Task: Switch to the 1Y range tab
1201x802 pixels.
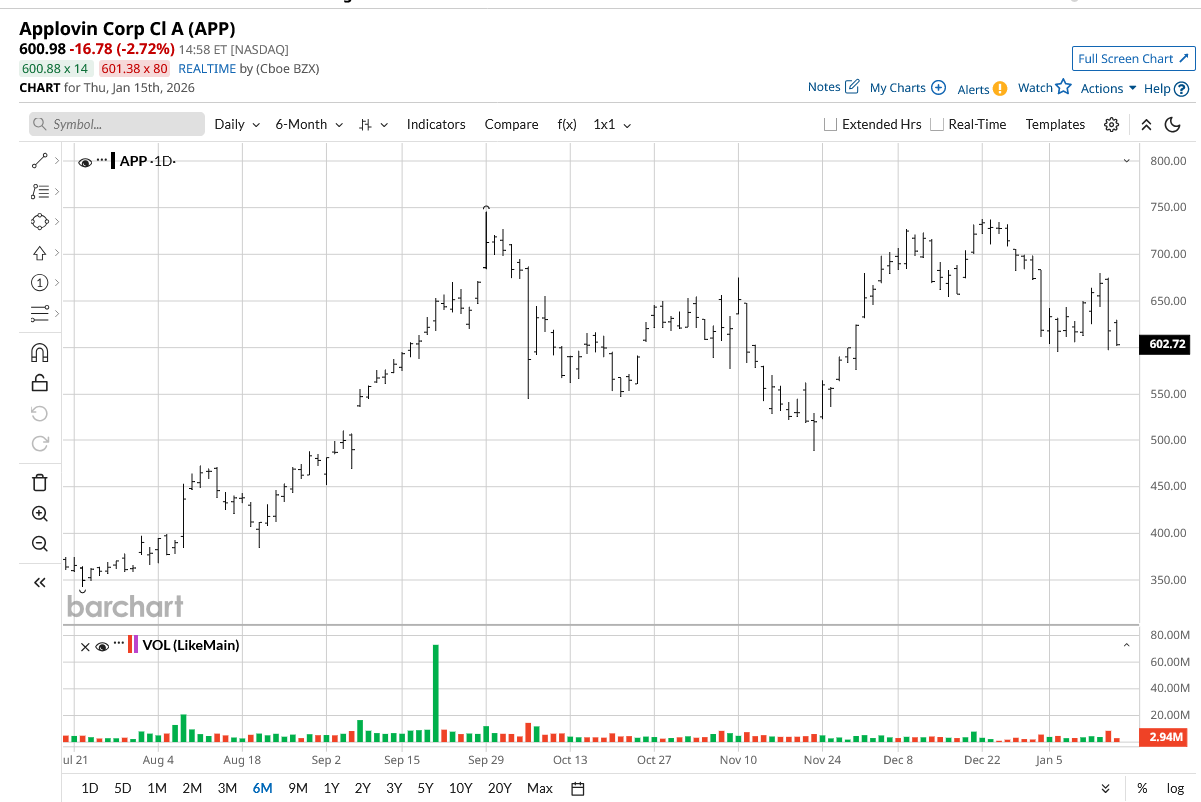Action: (x=331, y=788)
